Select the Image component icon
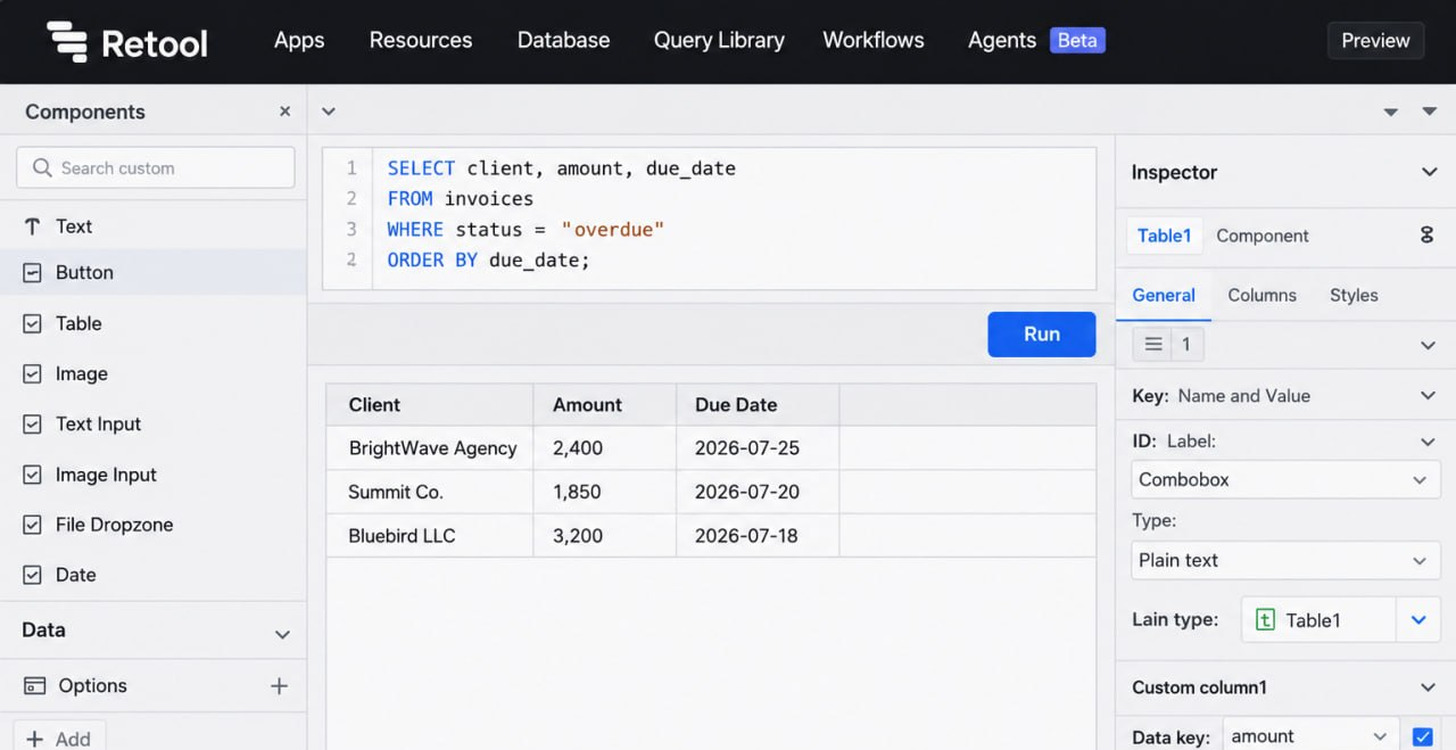 32,374
